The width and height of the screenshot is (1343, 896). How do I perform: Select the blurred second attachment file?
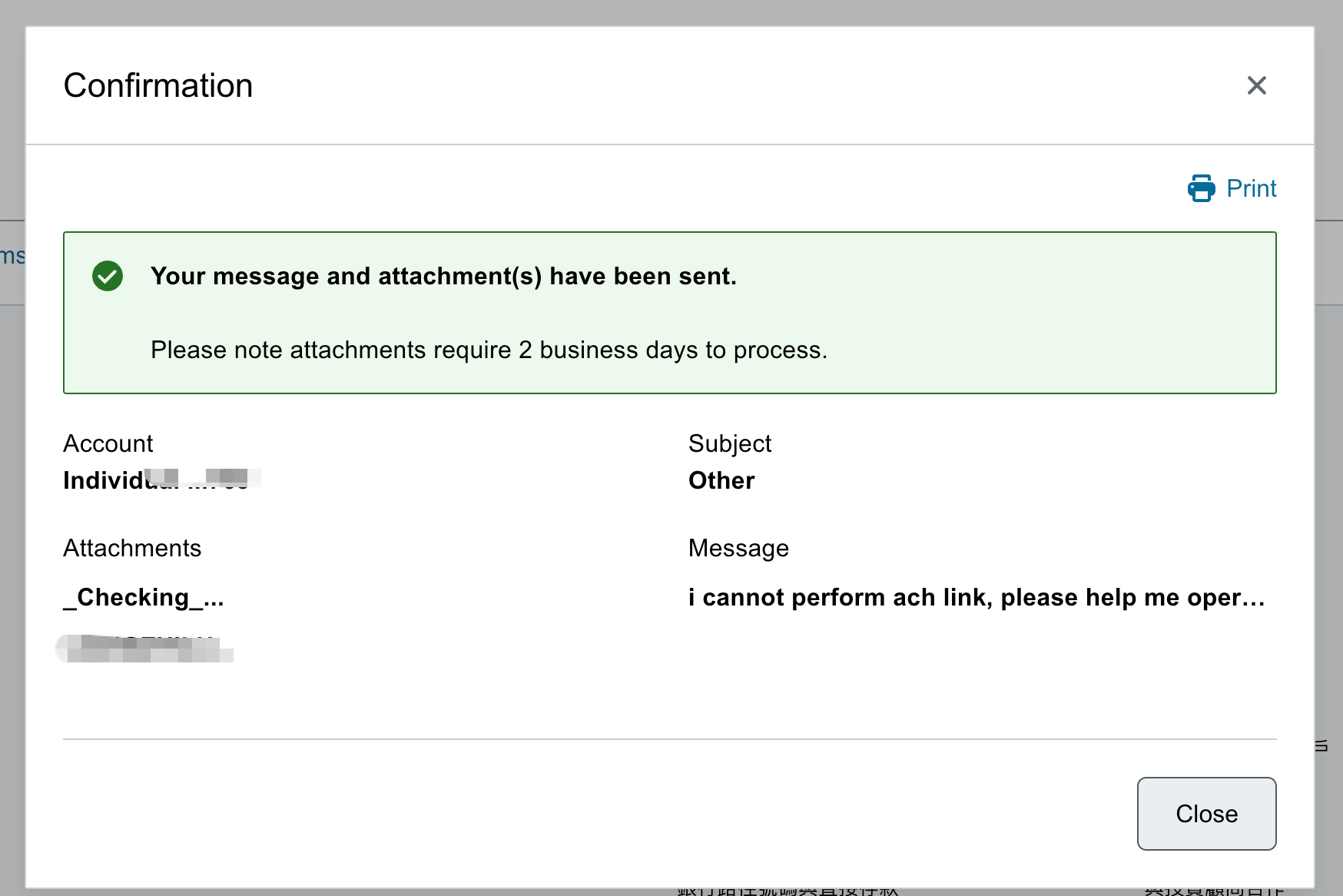[146, 649]
